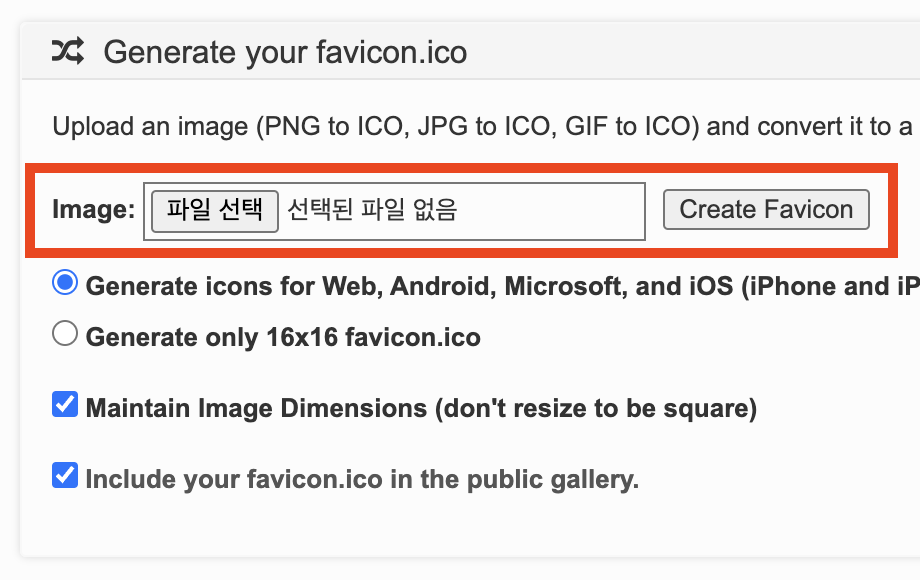This screenshot has height=580, width=920.
Task: Select the Web, Android, Microsoft, iOS radio button
Action: 65,284
